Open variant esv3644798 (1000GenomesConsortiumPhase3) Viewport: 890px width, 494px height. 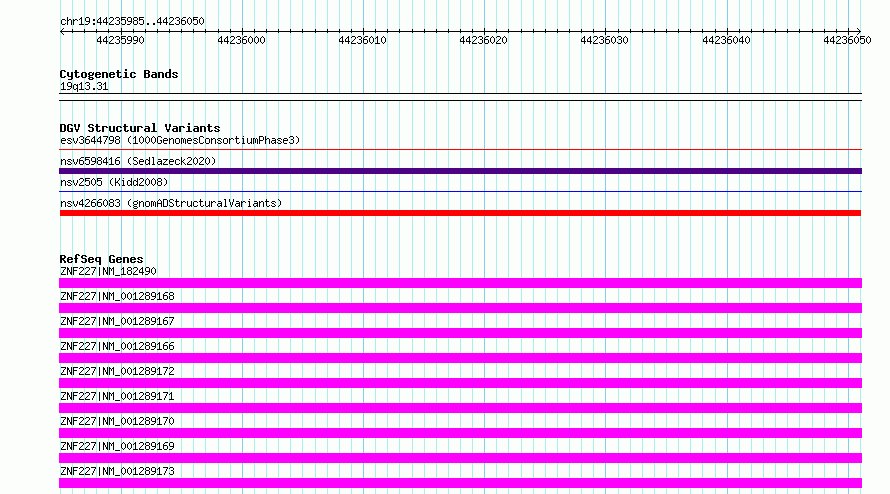pos(180,140)
